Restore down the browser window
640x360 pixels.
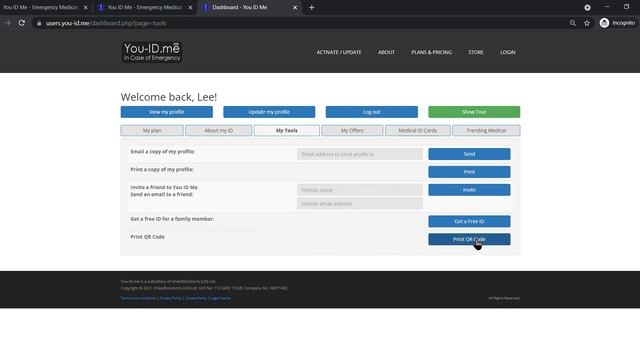(x=627, y=7)
